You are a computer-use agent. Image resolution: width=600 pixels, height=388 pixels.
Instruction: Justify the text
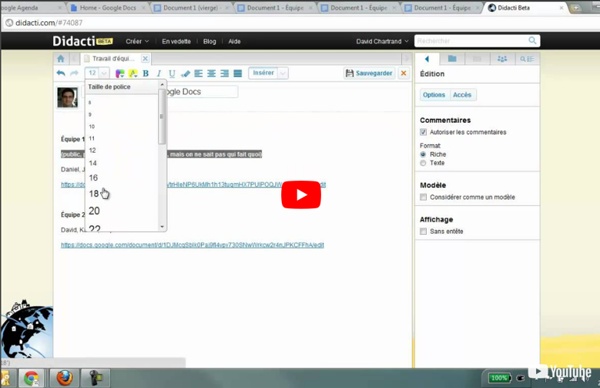(x=238, y=73)
